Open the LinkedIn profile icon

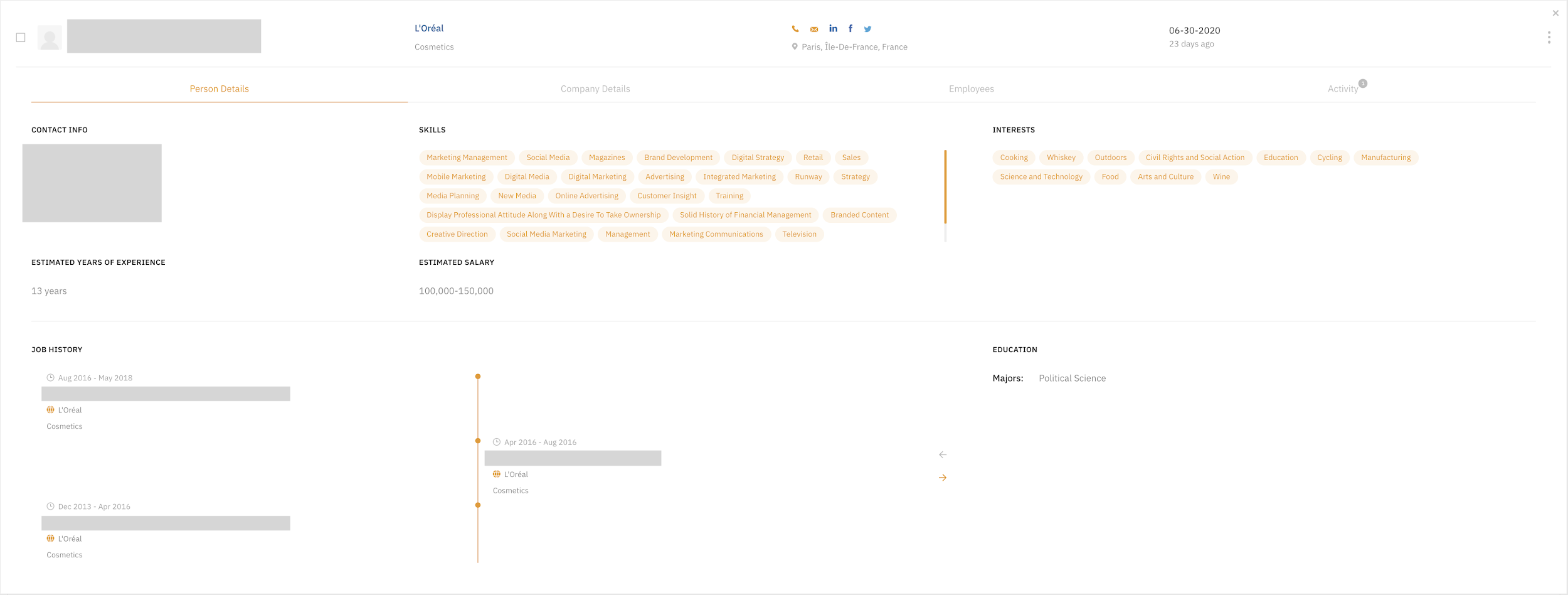pos(833,28)
